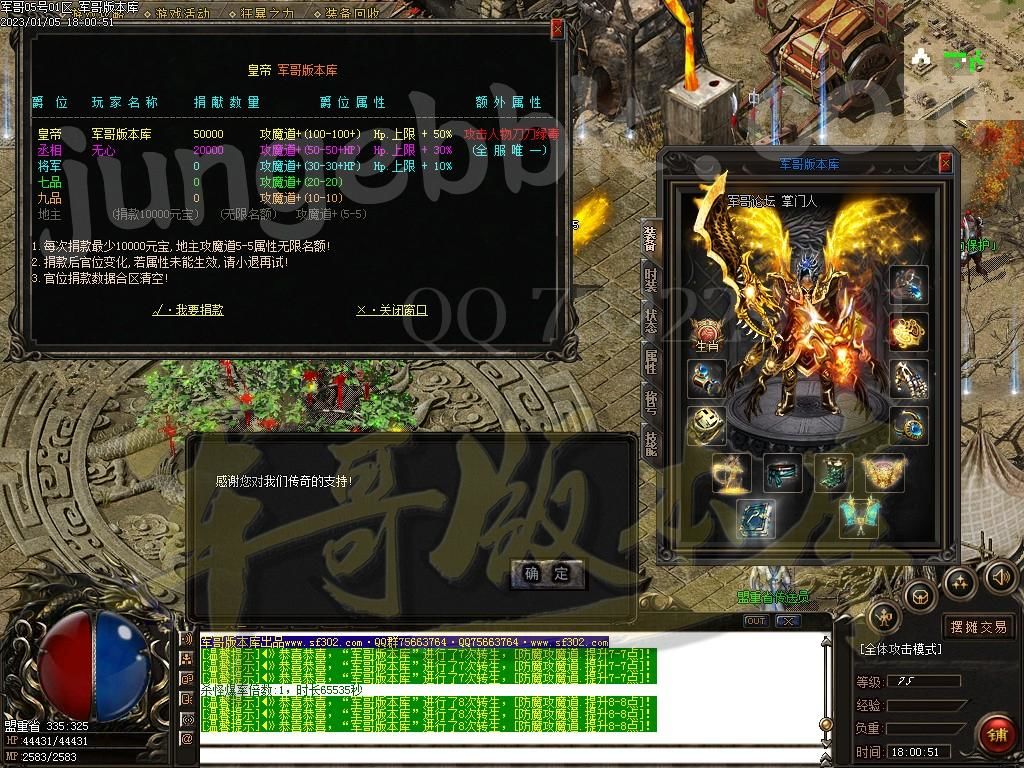Select the blue rune book slot
This screenshot has width=1024, height=768.
click(756, 518)
